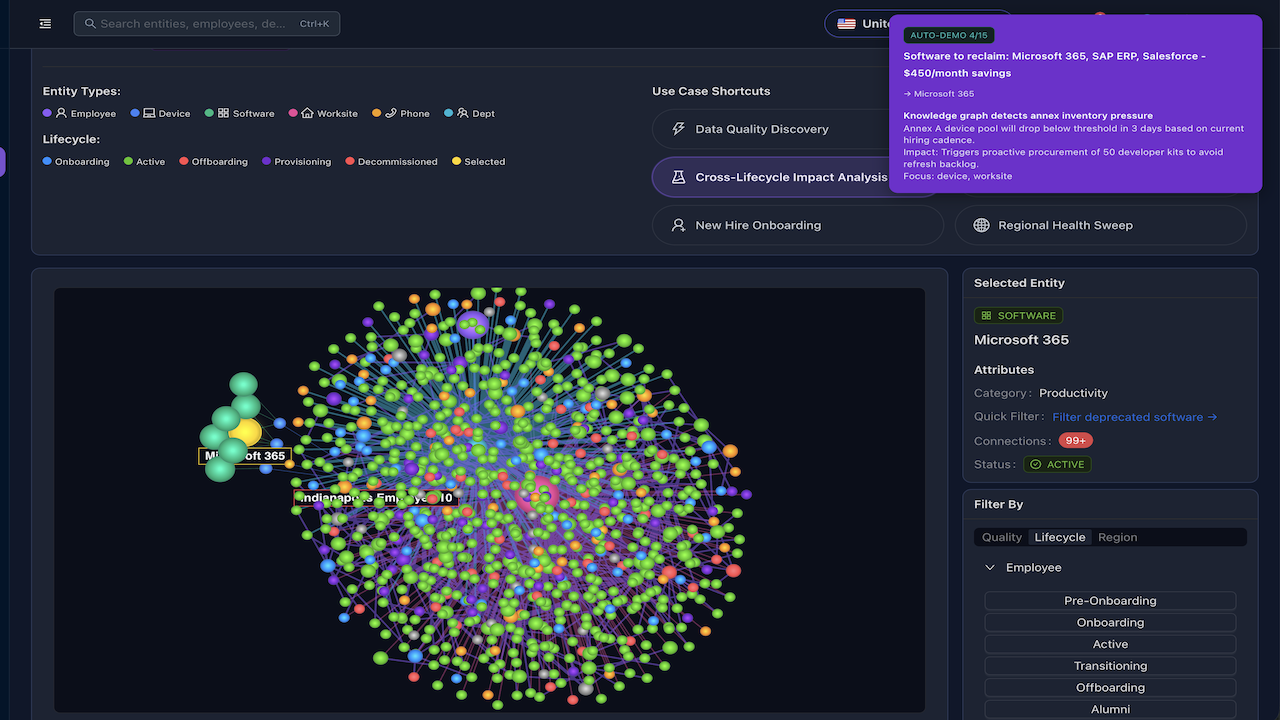The width and height of the screenshot is (1280, 720).
Task: Click the magnifier icon in search bar
Action: 90,24
